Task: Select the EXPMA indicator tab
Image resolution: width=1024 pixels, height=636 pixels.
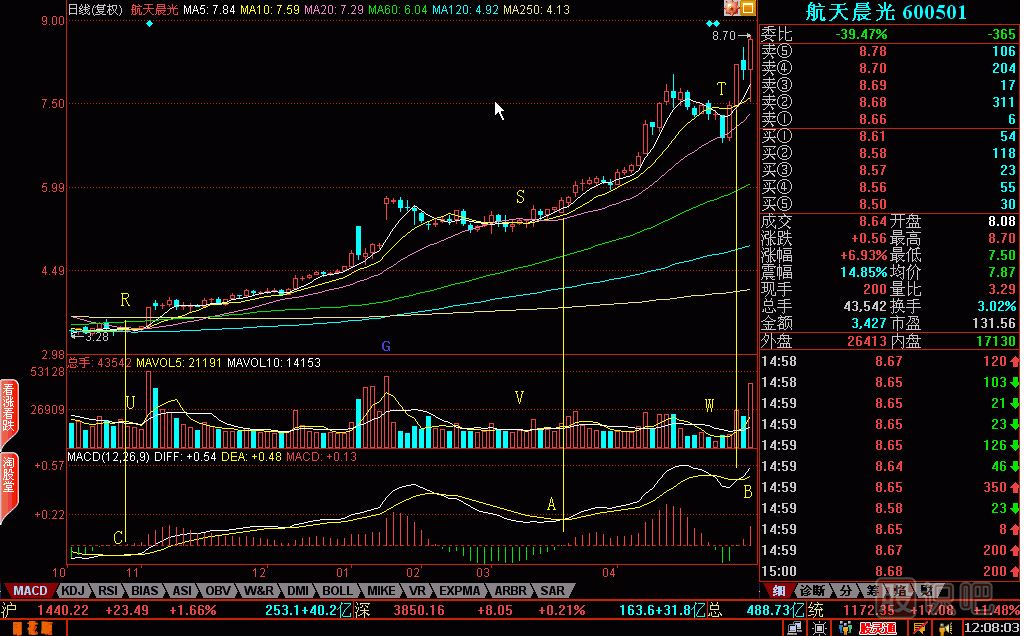Action: (x=459, y=591)
